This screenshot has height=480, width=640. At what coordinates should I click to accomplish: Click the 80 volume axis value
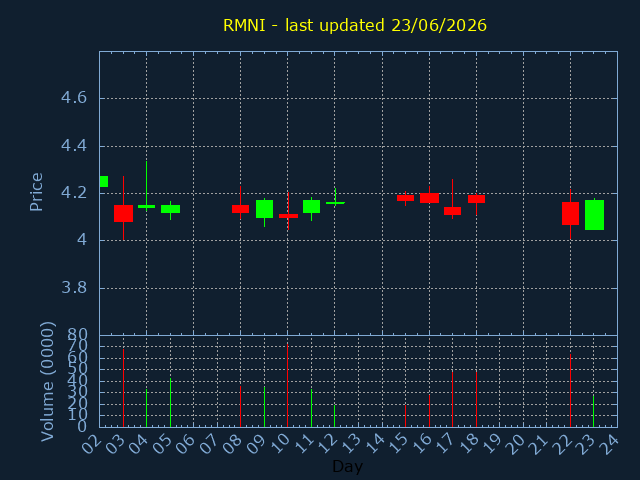(77, 336)
